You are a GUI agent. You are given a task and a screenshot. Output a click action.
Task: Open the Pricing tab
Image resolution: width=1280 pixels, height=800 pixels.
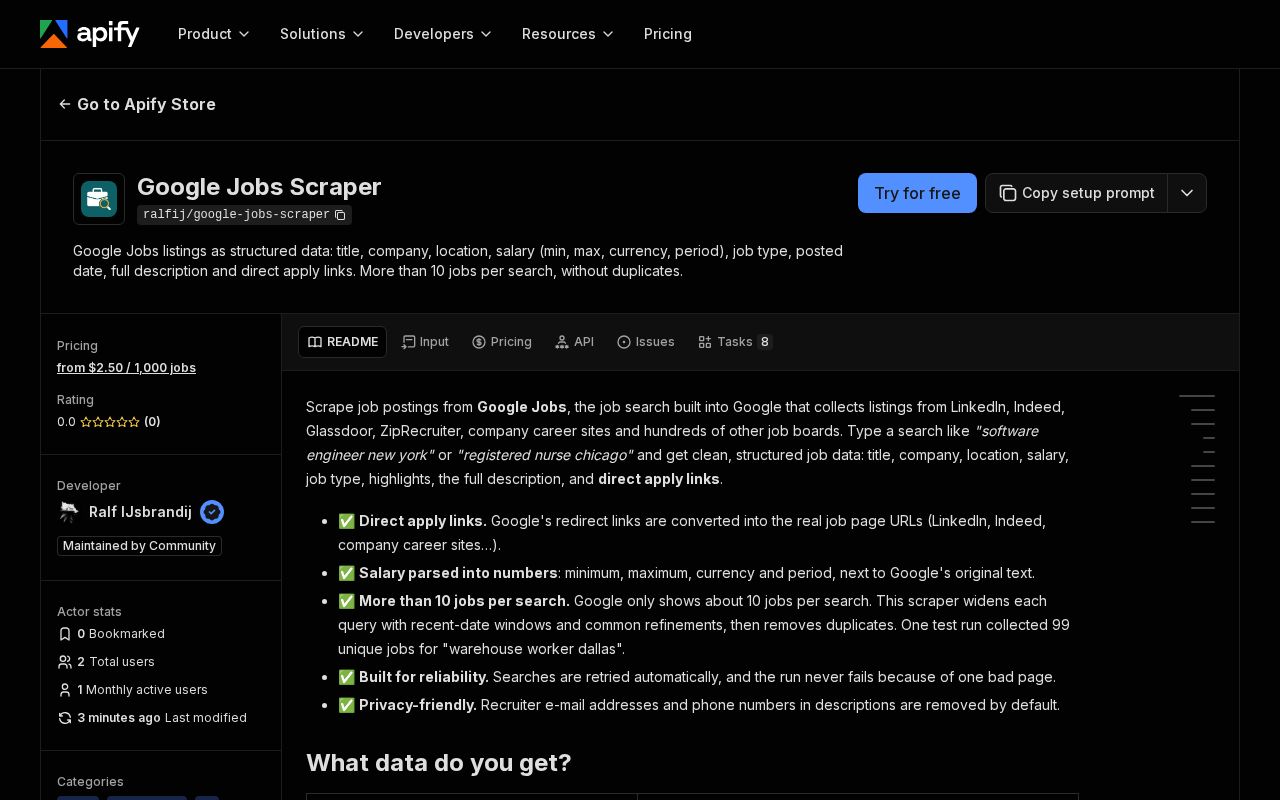click(502, 342)
